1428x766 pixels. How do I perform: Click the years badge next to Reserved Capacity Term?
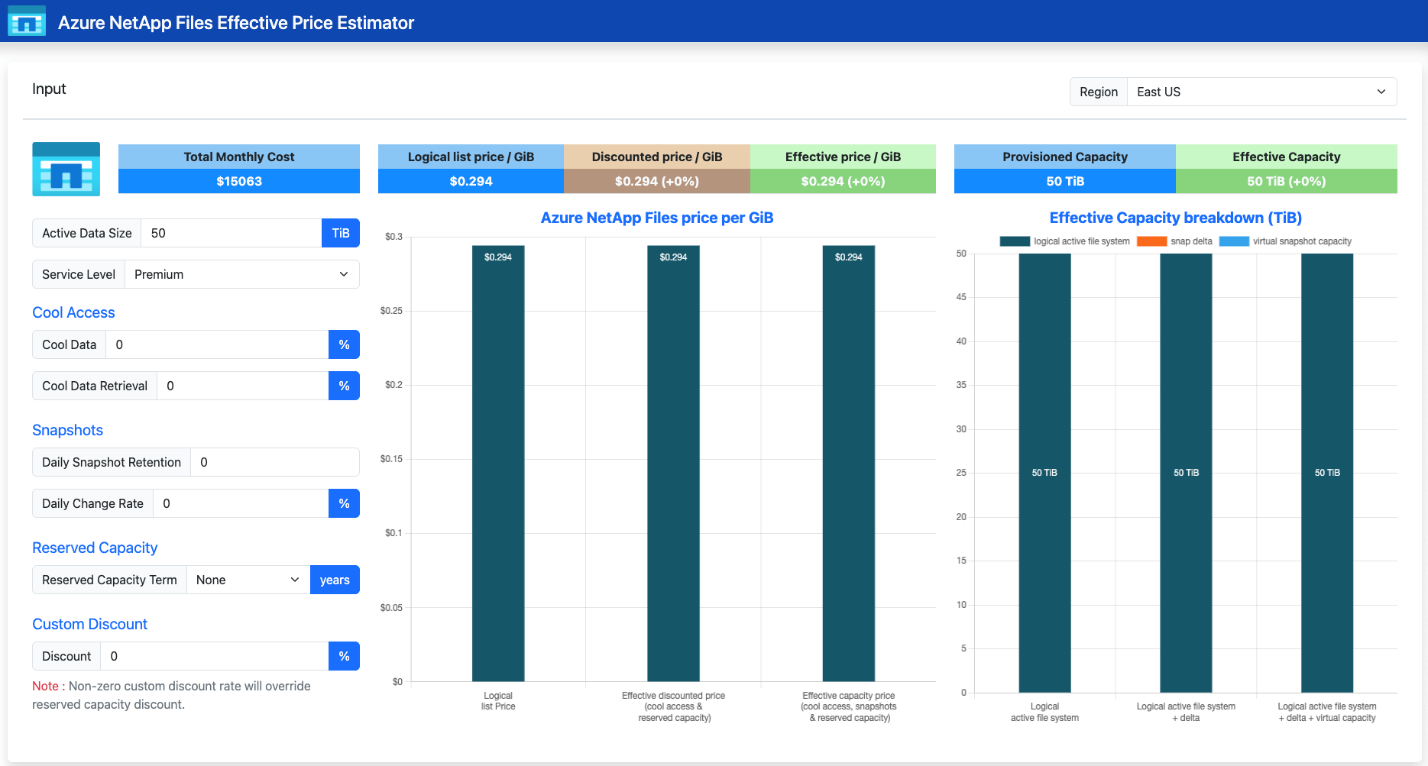click(335, 580)
